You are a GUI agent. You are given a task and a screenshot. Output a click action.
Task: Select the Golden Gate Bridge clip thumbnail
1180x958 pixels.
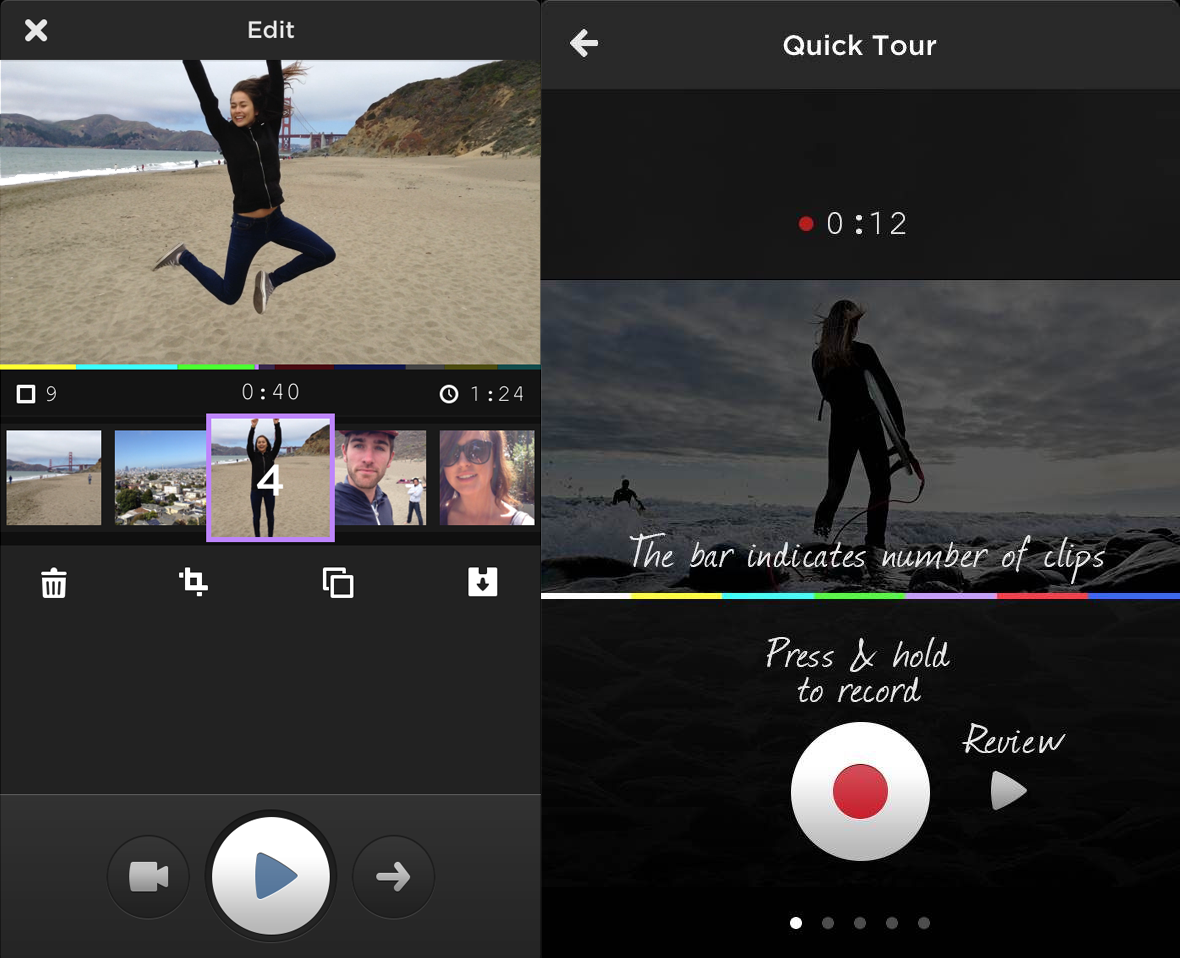click(x=53, y=477)
